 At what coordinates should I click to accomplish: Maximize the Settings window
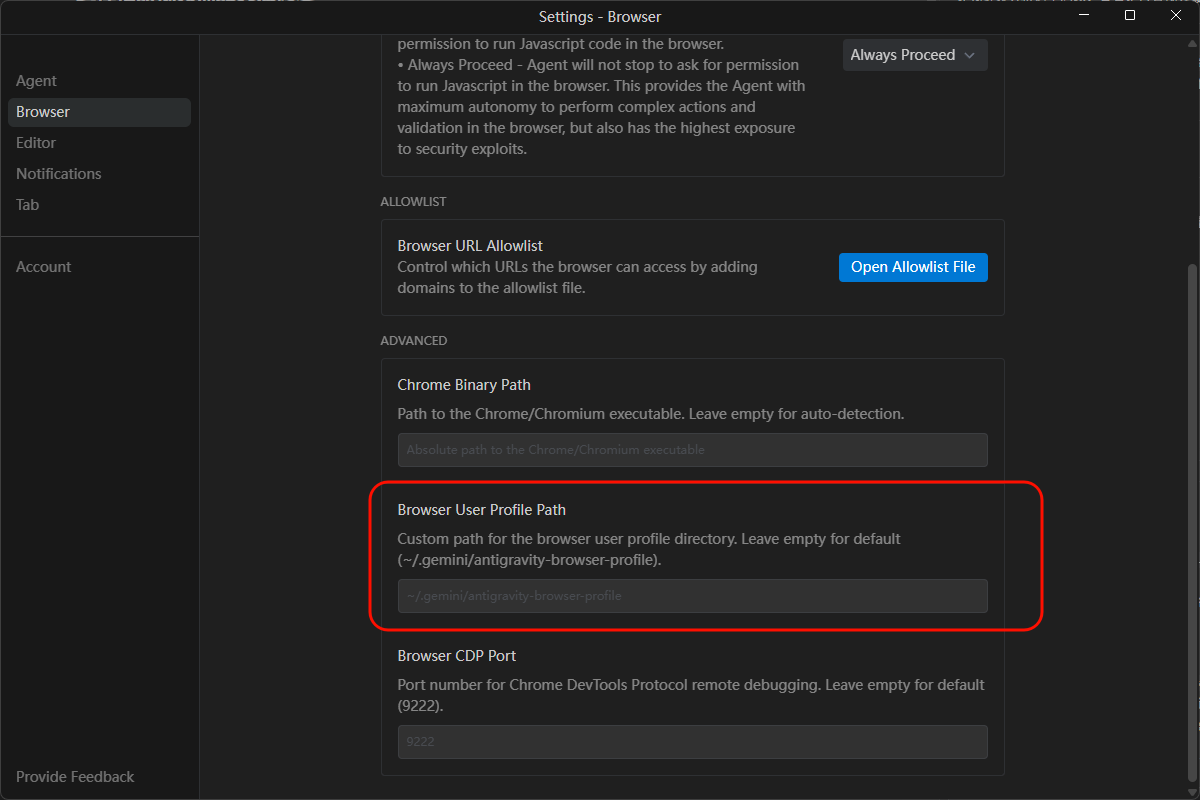tap(1130, 16)
